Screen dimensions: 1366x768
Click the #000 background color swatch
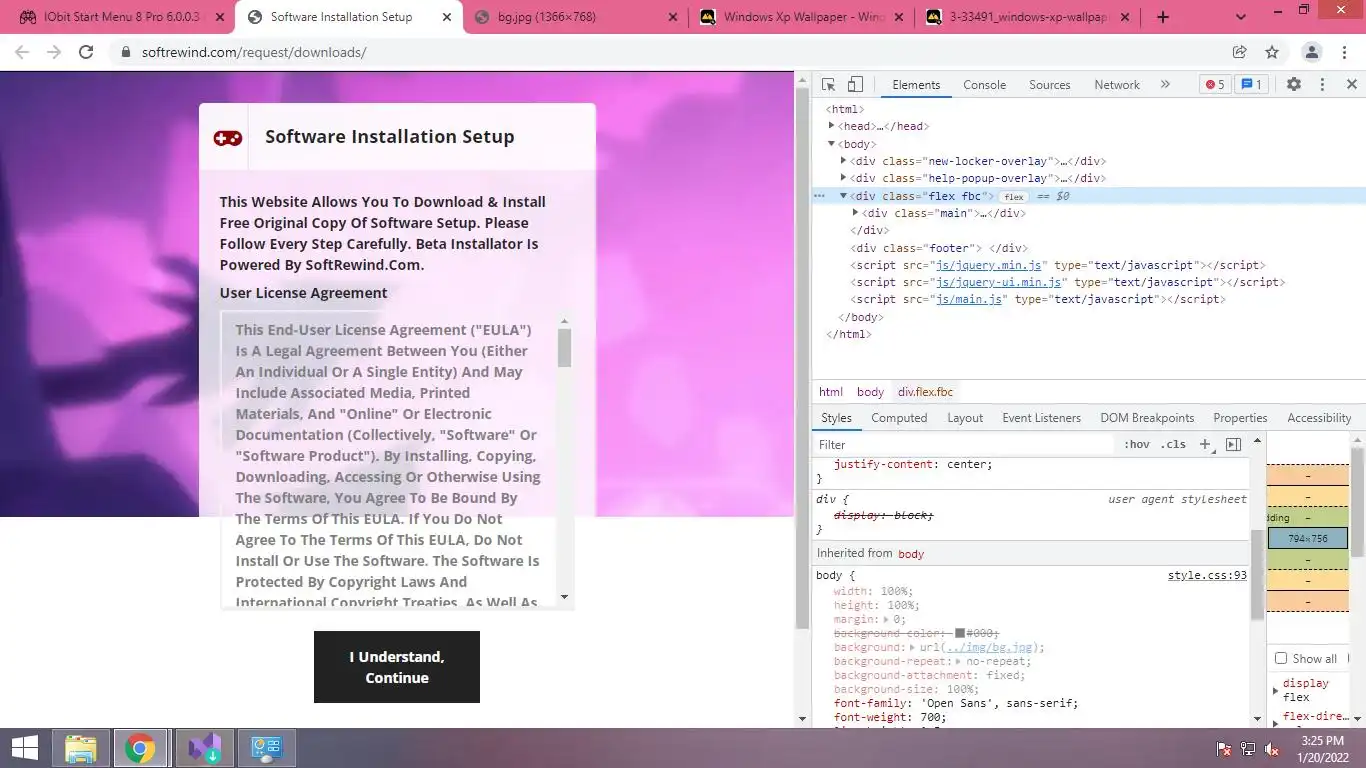(x=960, y=634)
